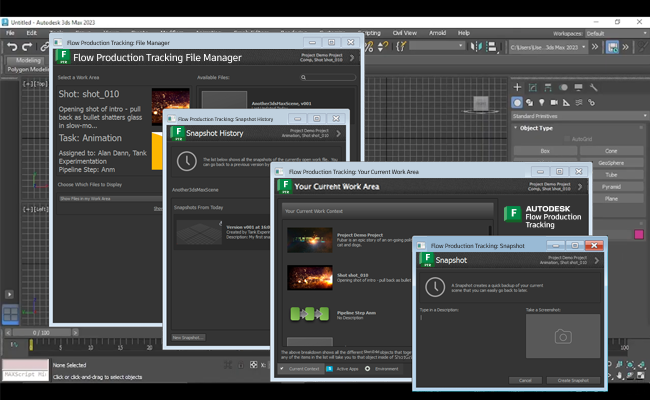Click the Align tool icon
650x400 pixels.
492,47
